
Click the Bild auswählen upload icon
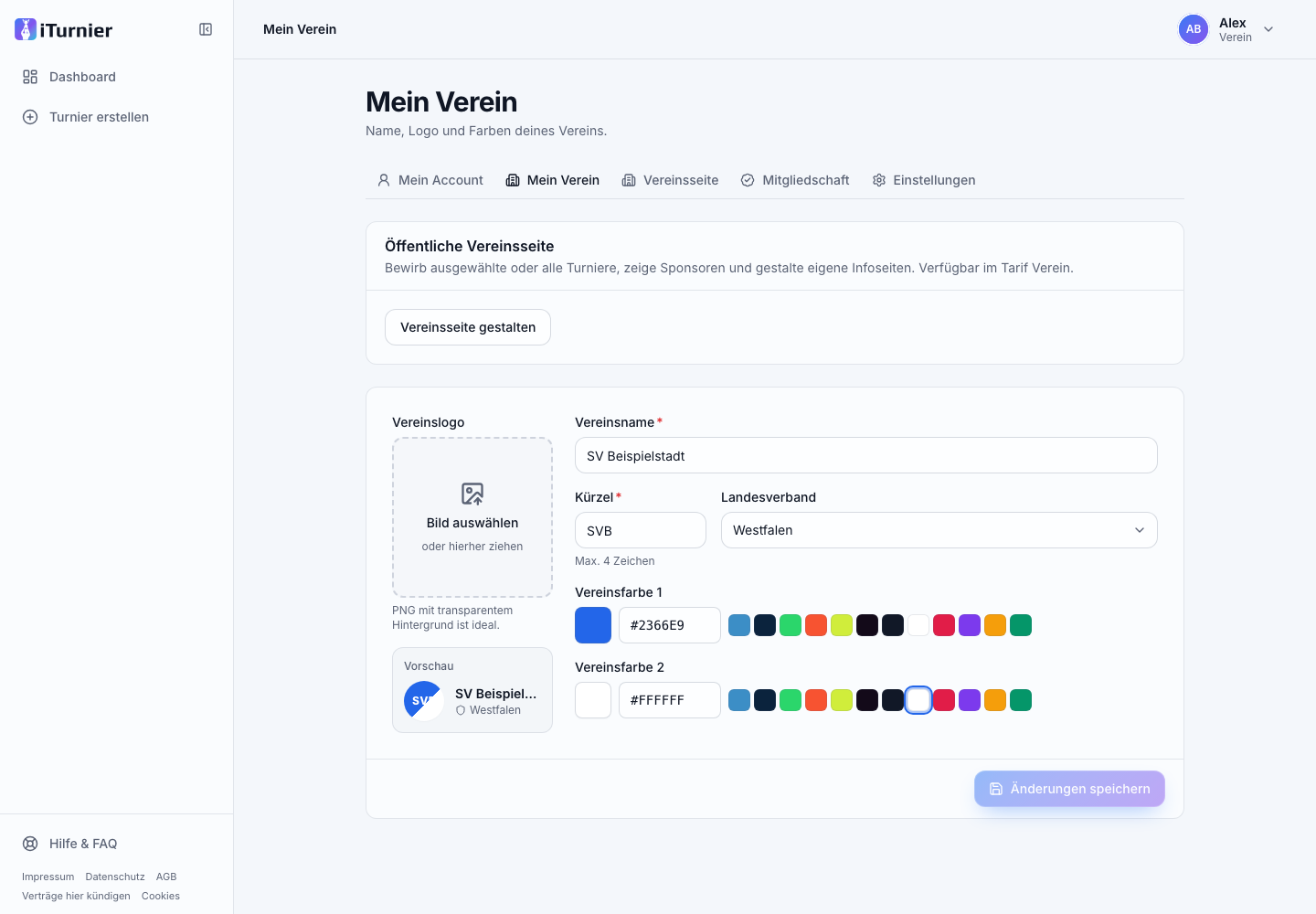[472, 494]
